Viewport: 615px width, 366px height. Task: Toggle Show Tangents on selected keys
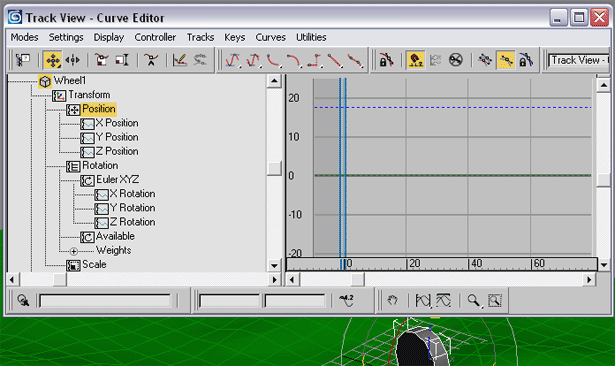click(505, 60)
